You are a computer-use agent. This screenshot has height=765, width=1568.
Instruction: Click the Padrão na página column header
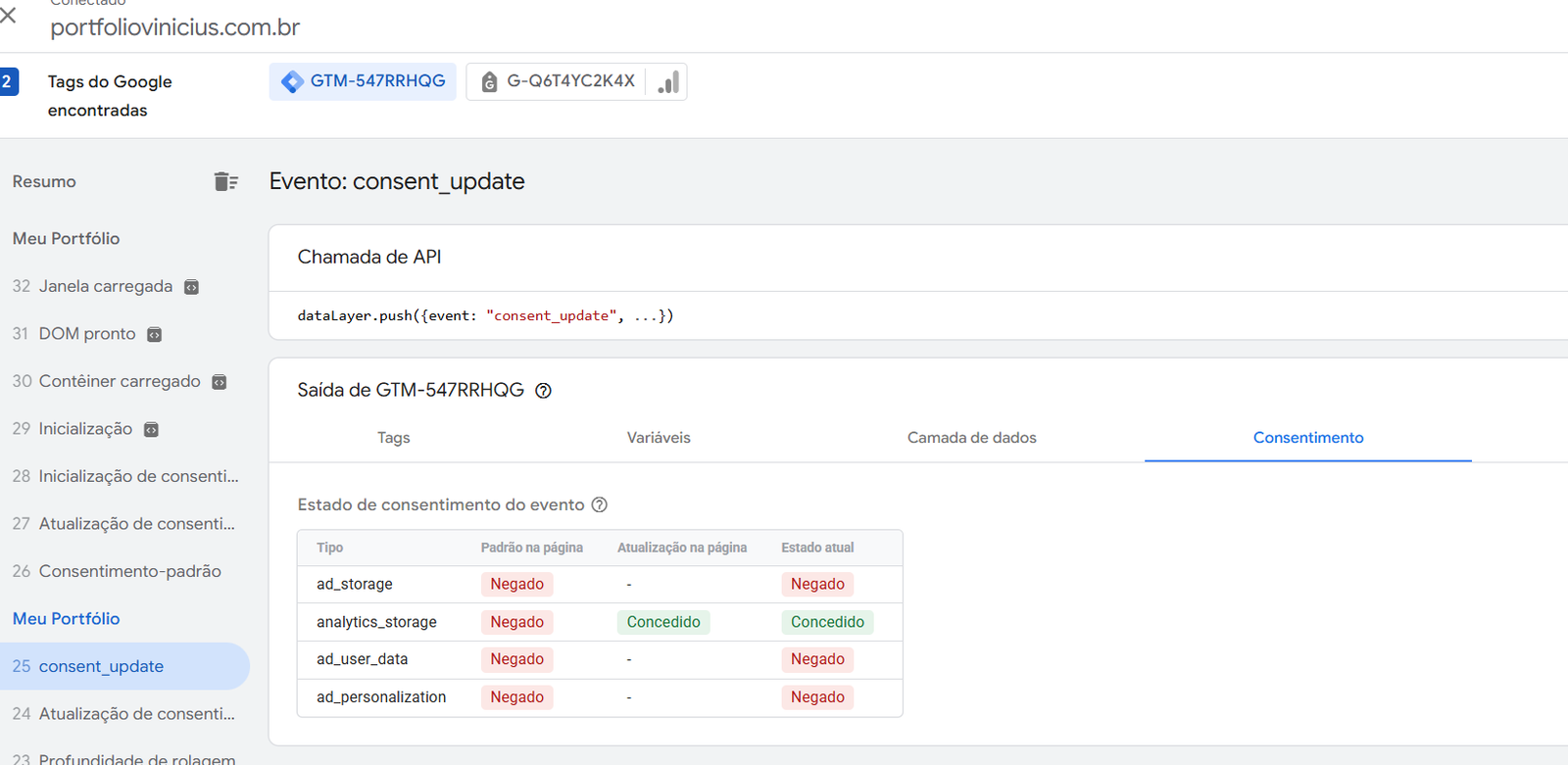[x=531, y=548]
